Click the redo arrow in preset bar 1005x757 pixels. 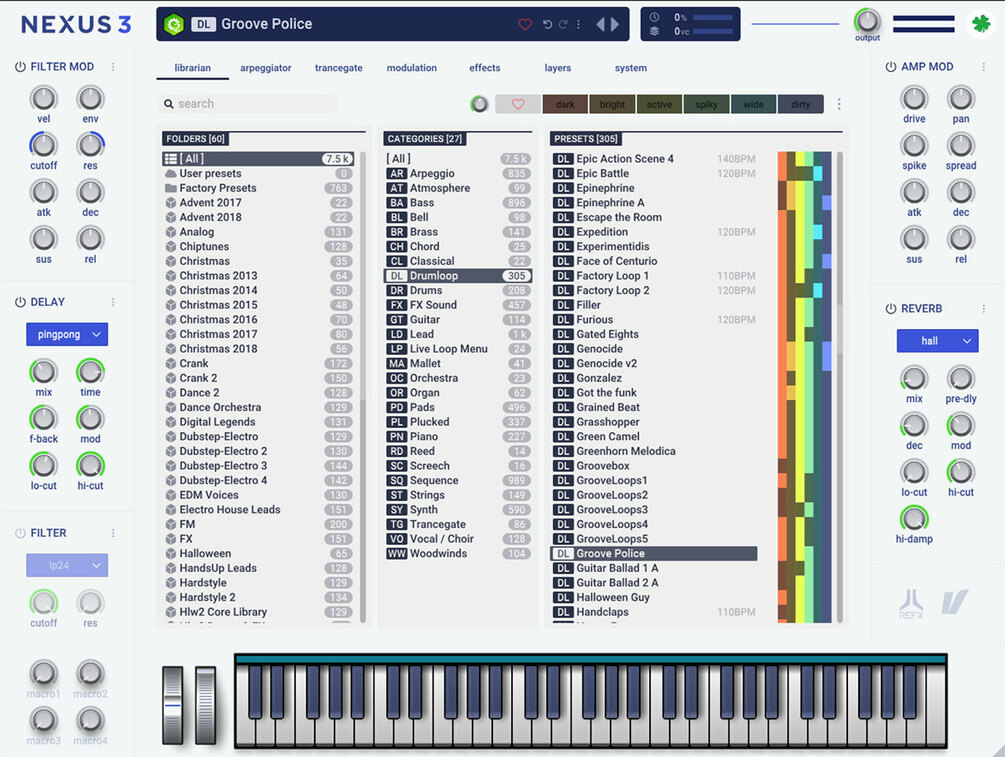tap(563, 24)
